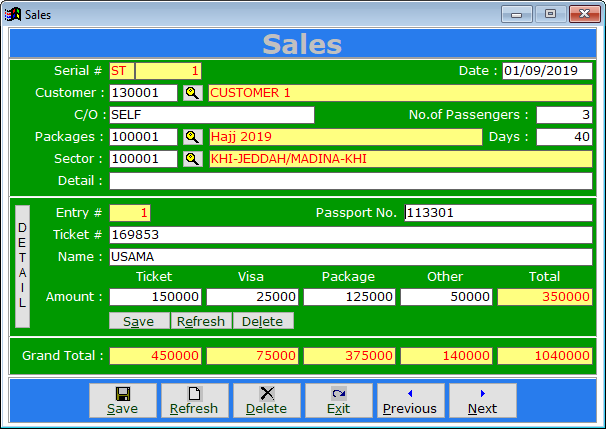Click the Passport No. field 113301

pos(498,213)
